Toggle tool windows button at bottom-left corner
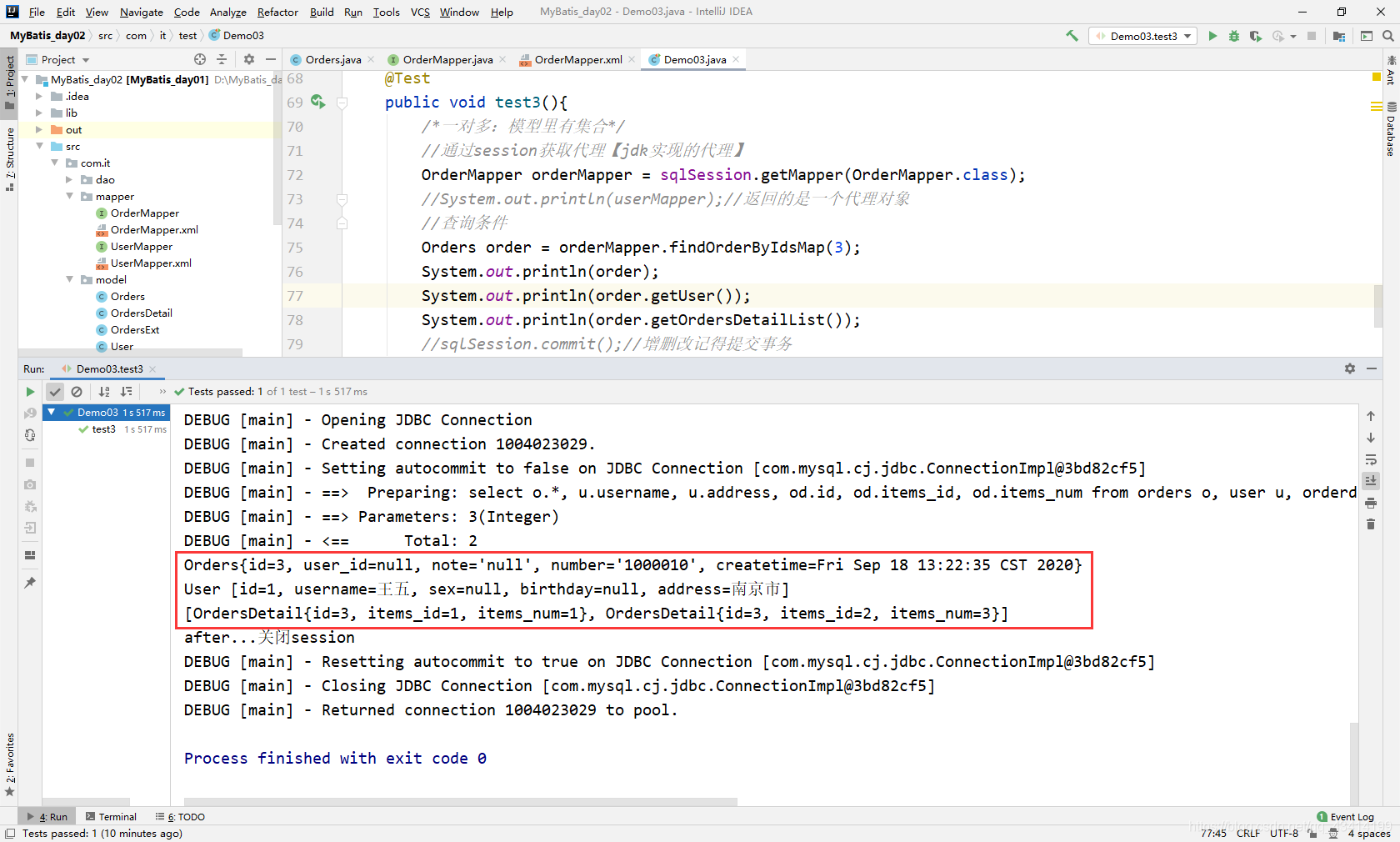Image resolution: width=1400 pixels, height=842 pixels. (9, 833)
